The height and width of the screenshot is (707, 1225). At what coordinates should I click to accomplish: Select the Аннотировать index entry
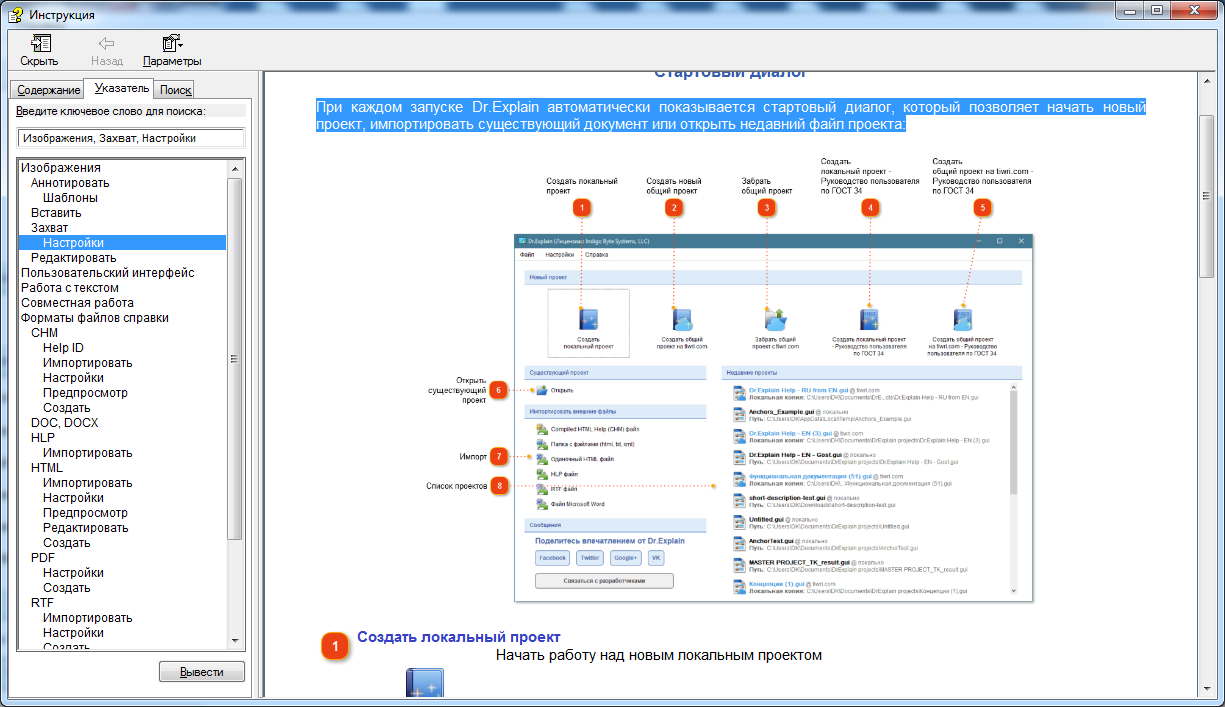(70, 183)
